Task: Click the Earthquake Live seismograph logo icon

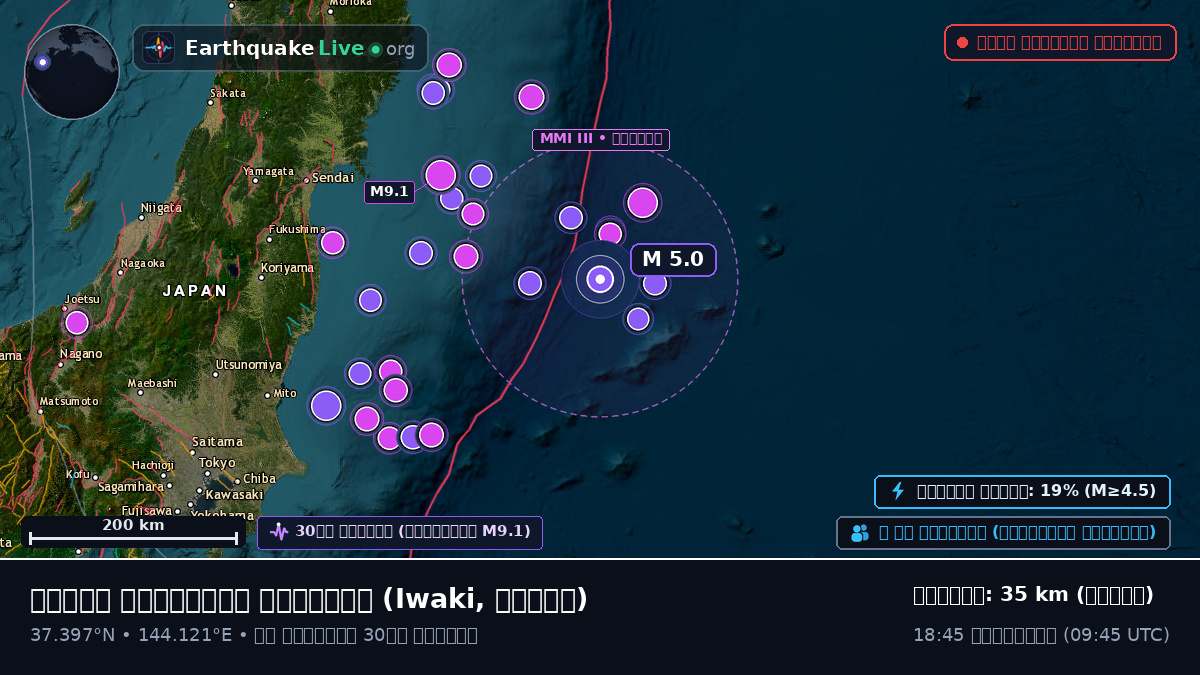Action: click(x=159, y=48)
